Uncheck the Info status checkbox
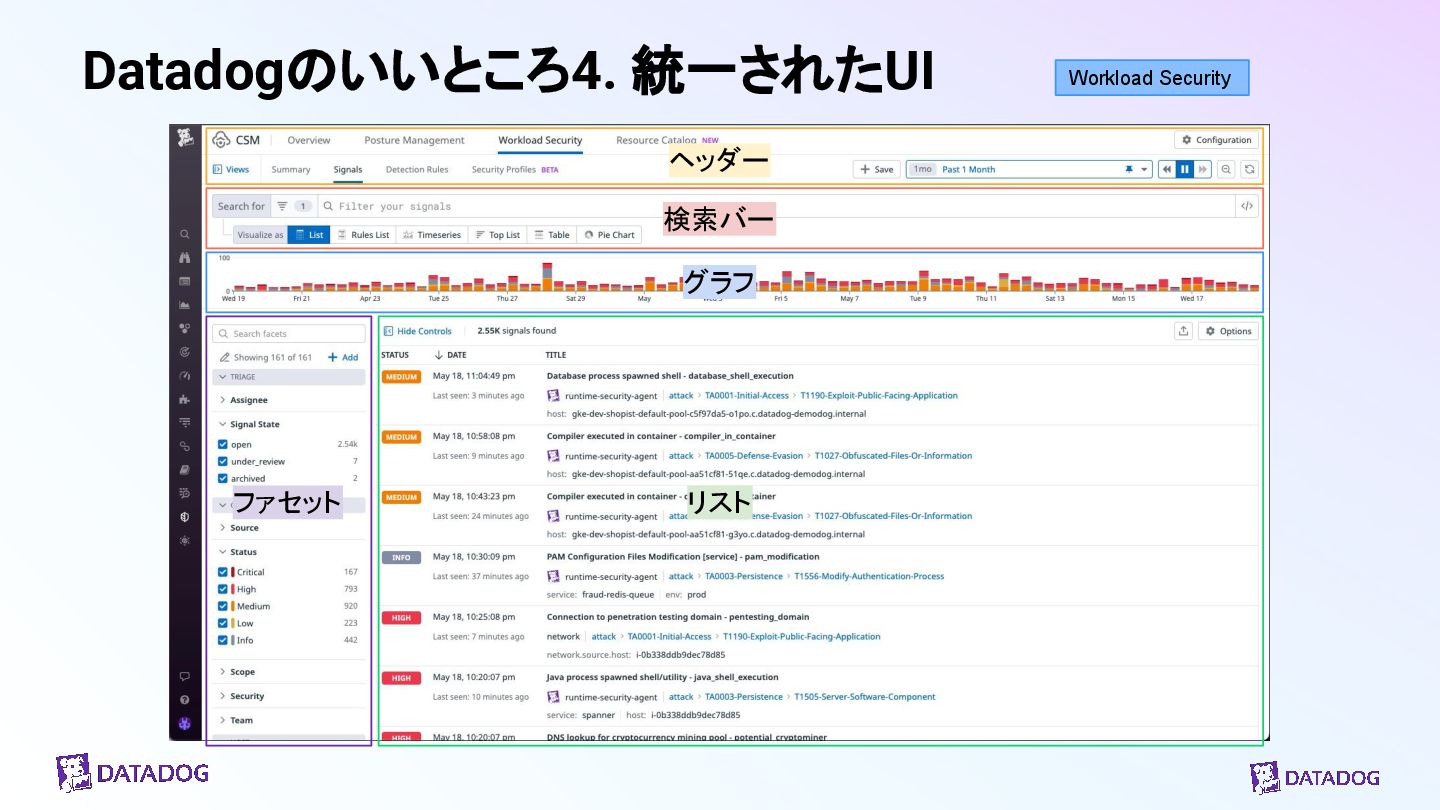The image size is (1440, 810). point(223,640)
